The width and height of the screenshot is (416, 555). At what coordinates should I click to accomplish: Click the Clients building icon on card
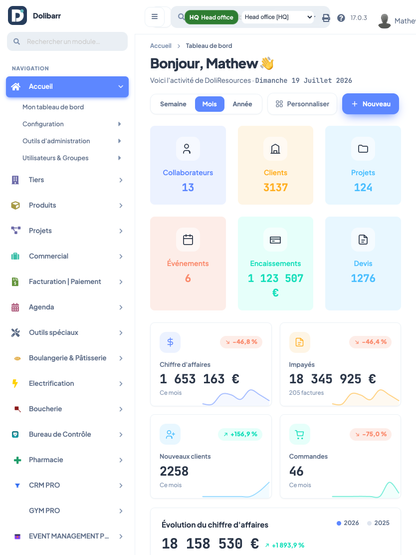(275, 149)
